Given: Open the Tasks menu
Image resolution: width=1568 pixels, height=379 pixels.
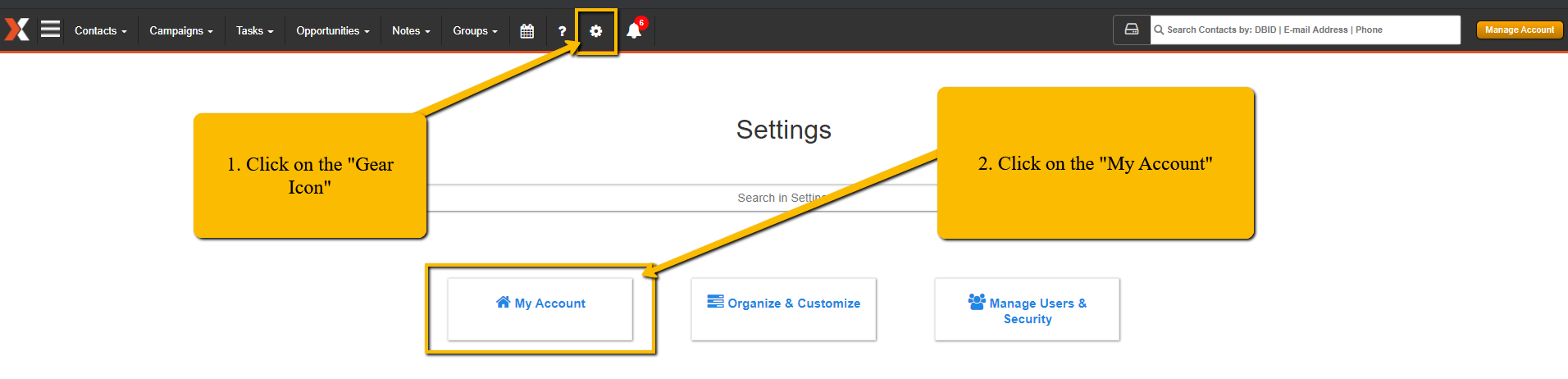Looking at the screenshot, I should pyautogui.click(x=255, y=31).
